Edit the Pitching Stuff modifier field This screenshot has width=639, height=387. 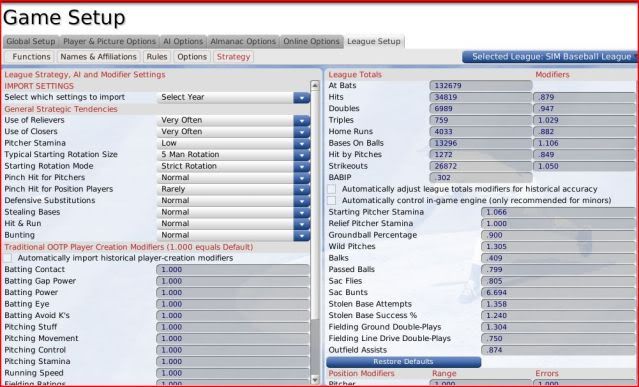point(233,327)
